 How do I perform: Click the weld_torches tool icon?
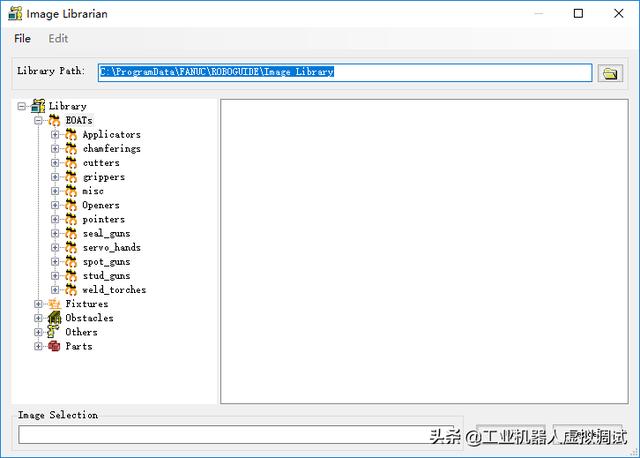(x=71, y=289)
